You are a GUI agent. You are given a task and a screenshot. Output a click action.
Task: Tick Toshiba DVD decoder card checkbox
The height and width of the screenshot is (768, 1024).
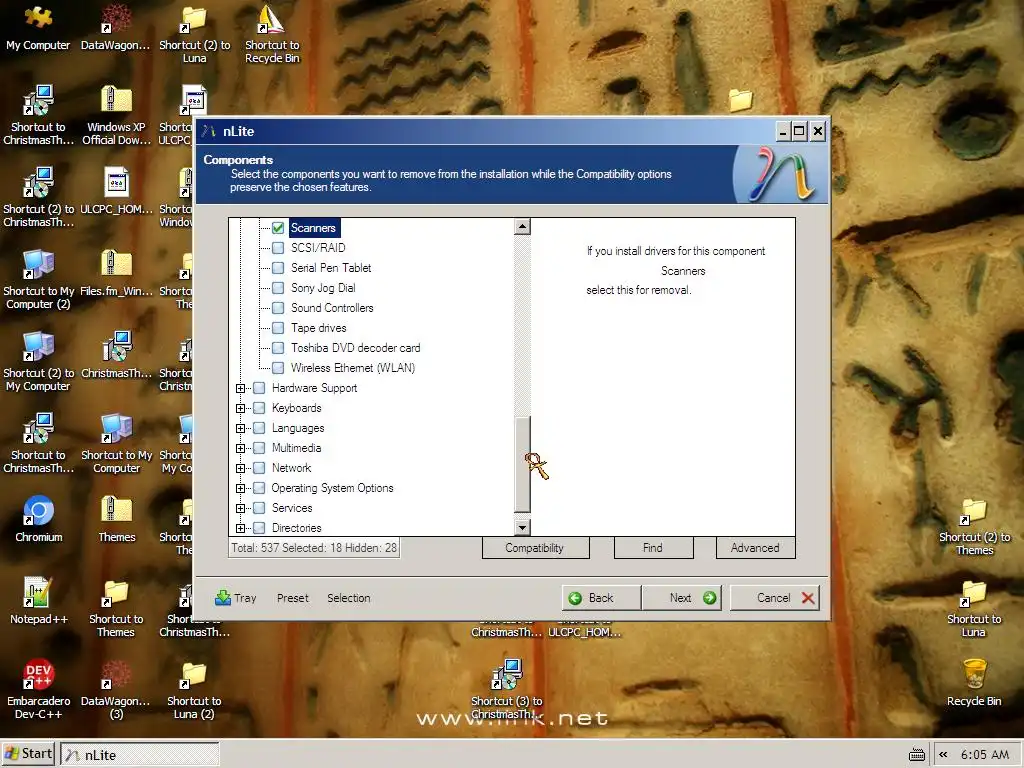(278, 348)
